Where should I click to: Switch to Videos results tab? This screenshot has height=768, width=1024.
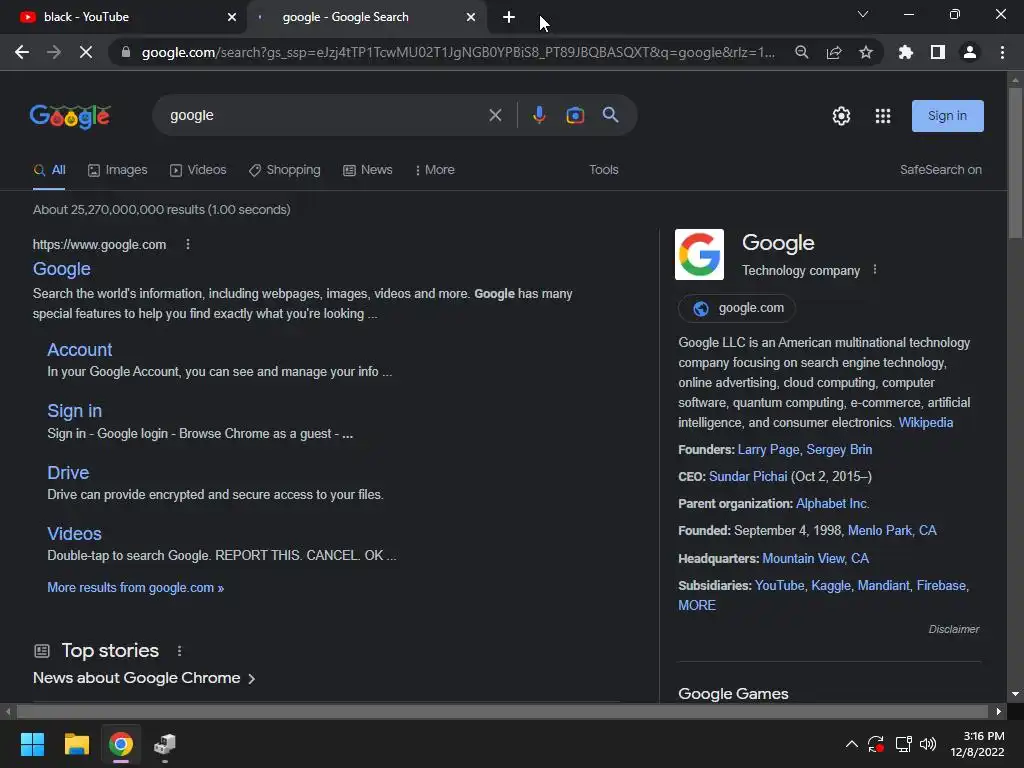[x=198, y=170]
